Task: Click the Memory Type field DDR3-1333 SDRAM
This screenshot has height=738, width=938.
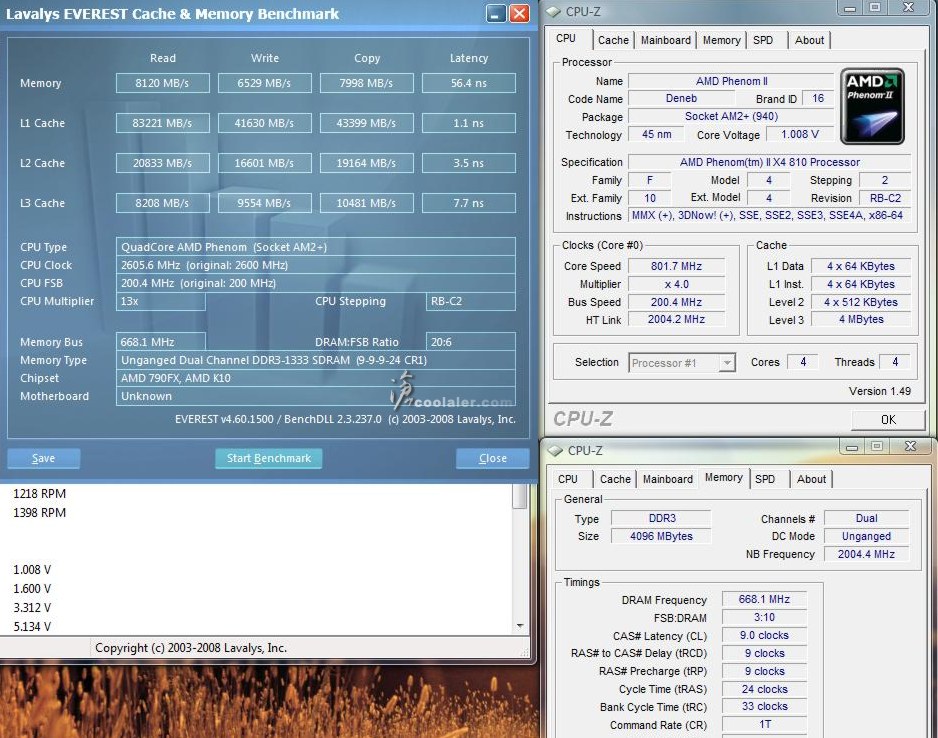Action: pyautogui.click(x=315, y=360)
